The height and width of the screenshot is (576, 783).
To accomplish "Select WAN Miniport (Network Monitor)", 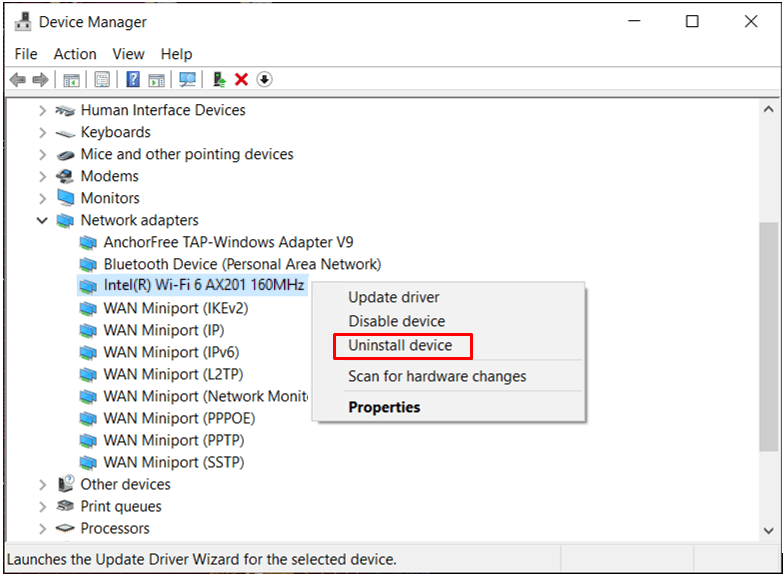I will click(206, 396).
